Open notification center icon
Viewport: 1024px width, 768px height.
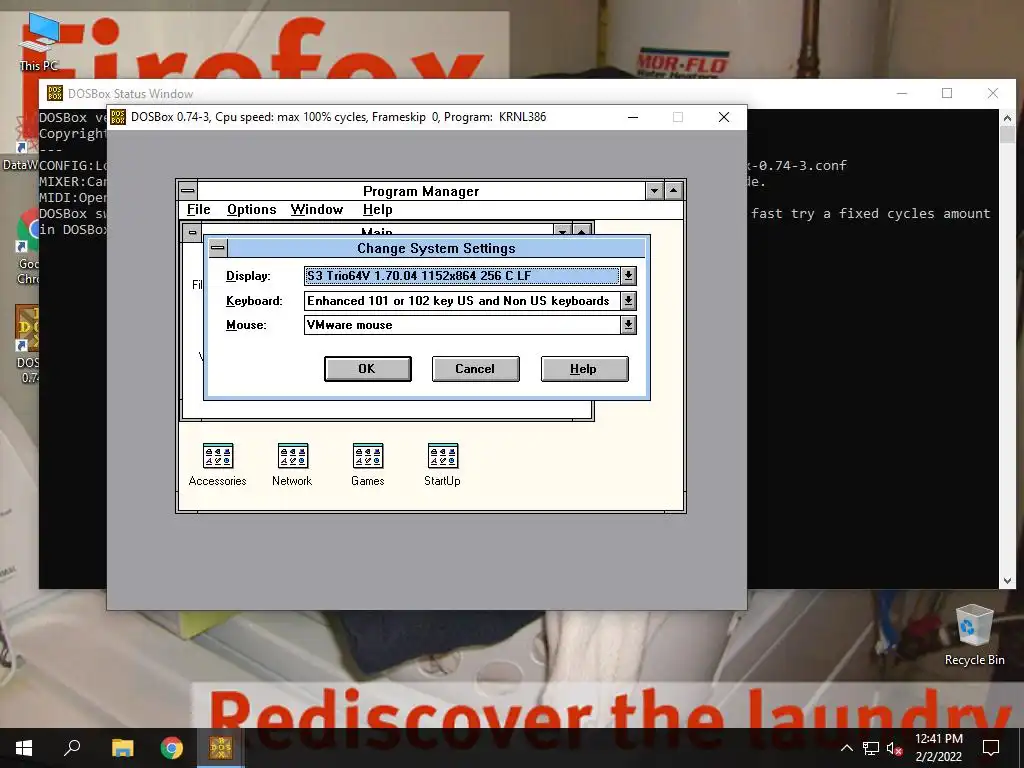pyautogui.click(x=991, y=748)
